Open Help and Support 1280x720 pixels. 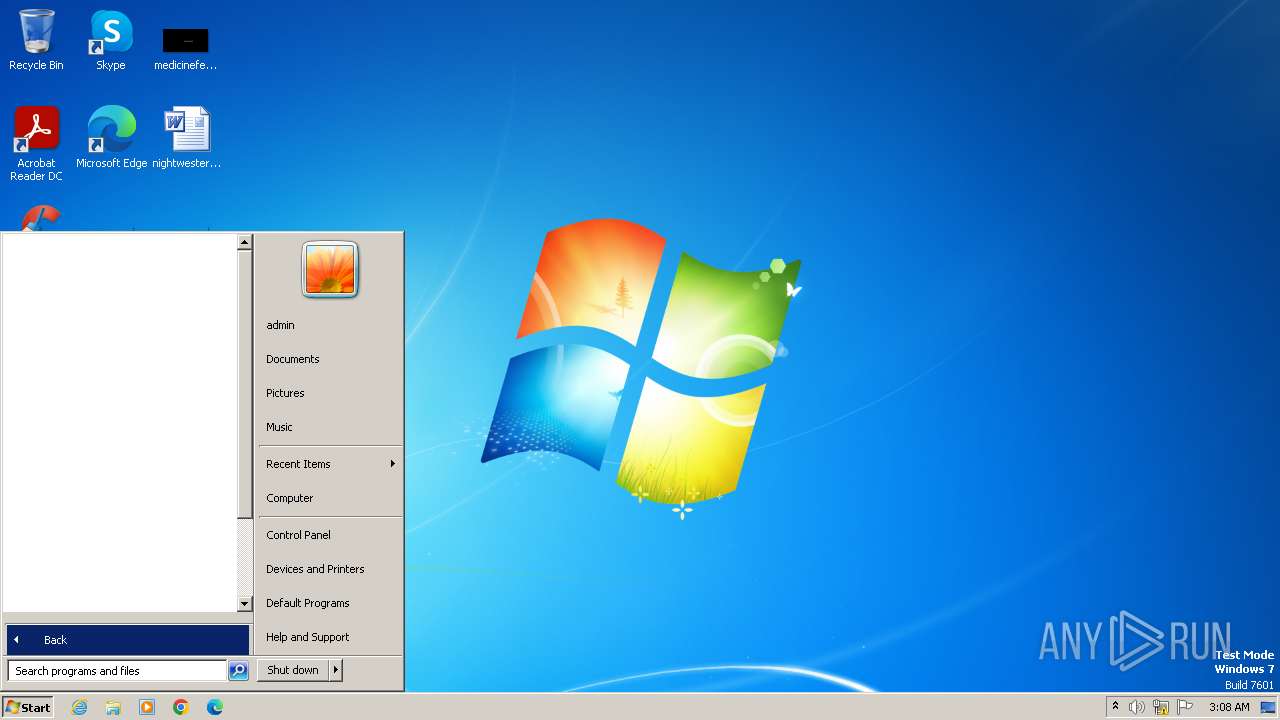coord(330,637)
